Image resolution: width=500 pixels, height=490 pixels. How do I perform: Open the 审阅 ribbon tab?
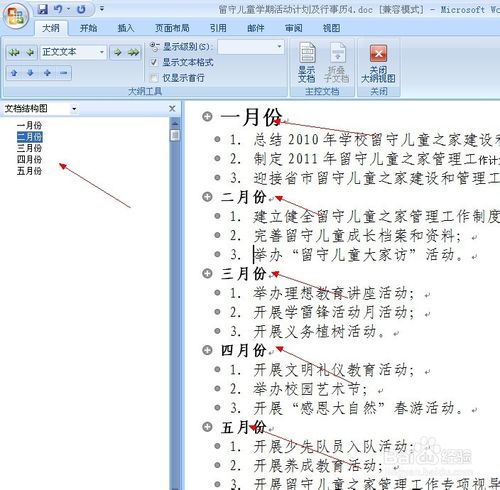pos(293,28)
